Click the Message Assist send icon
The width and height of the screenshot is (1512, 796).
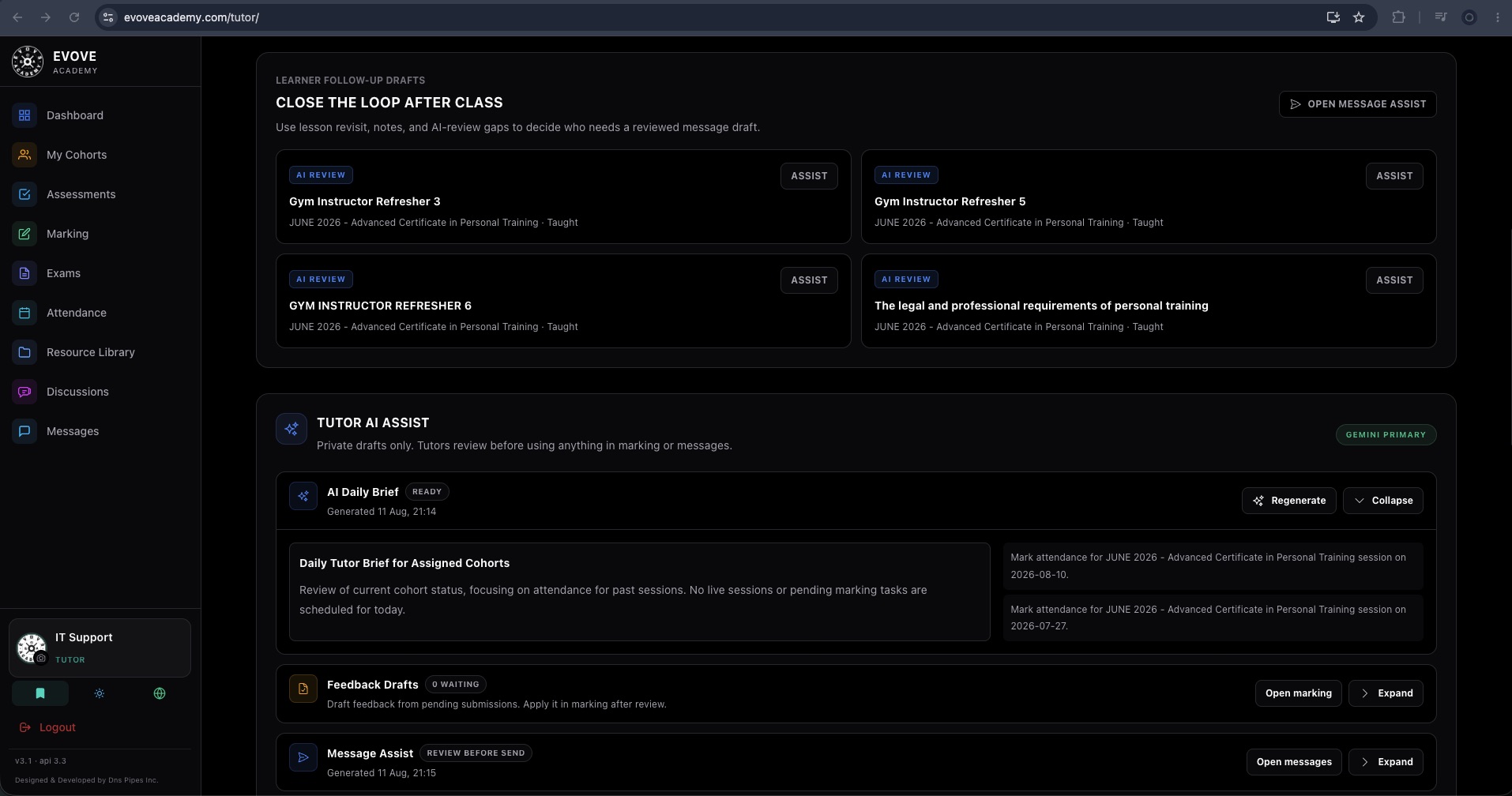coord(303,757)
